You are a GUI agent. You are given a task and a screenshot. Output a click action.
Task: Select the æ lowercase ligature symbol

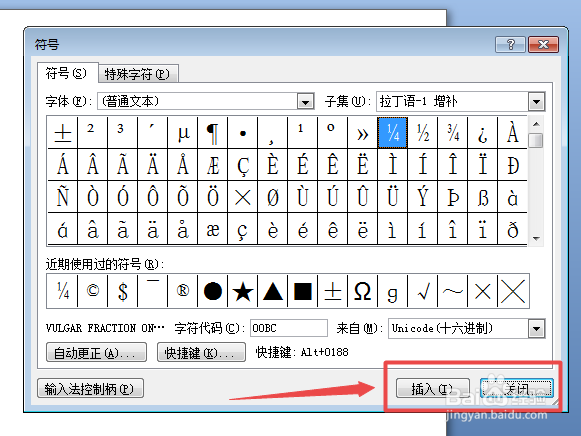(x=213, y=229)
